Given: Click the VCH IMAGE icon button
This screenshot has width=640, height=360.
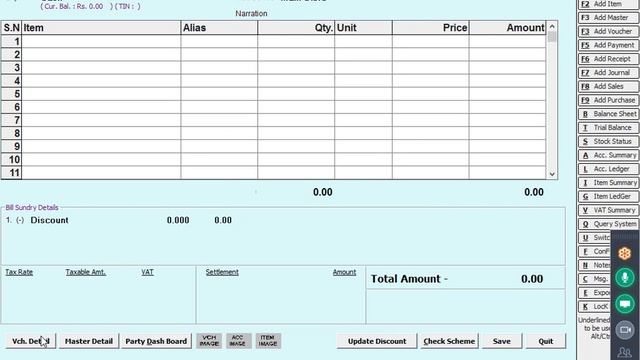Looking at the screenshot, I should coord(209,341).
